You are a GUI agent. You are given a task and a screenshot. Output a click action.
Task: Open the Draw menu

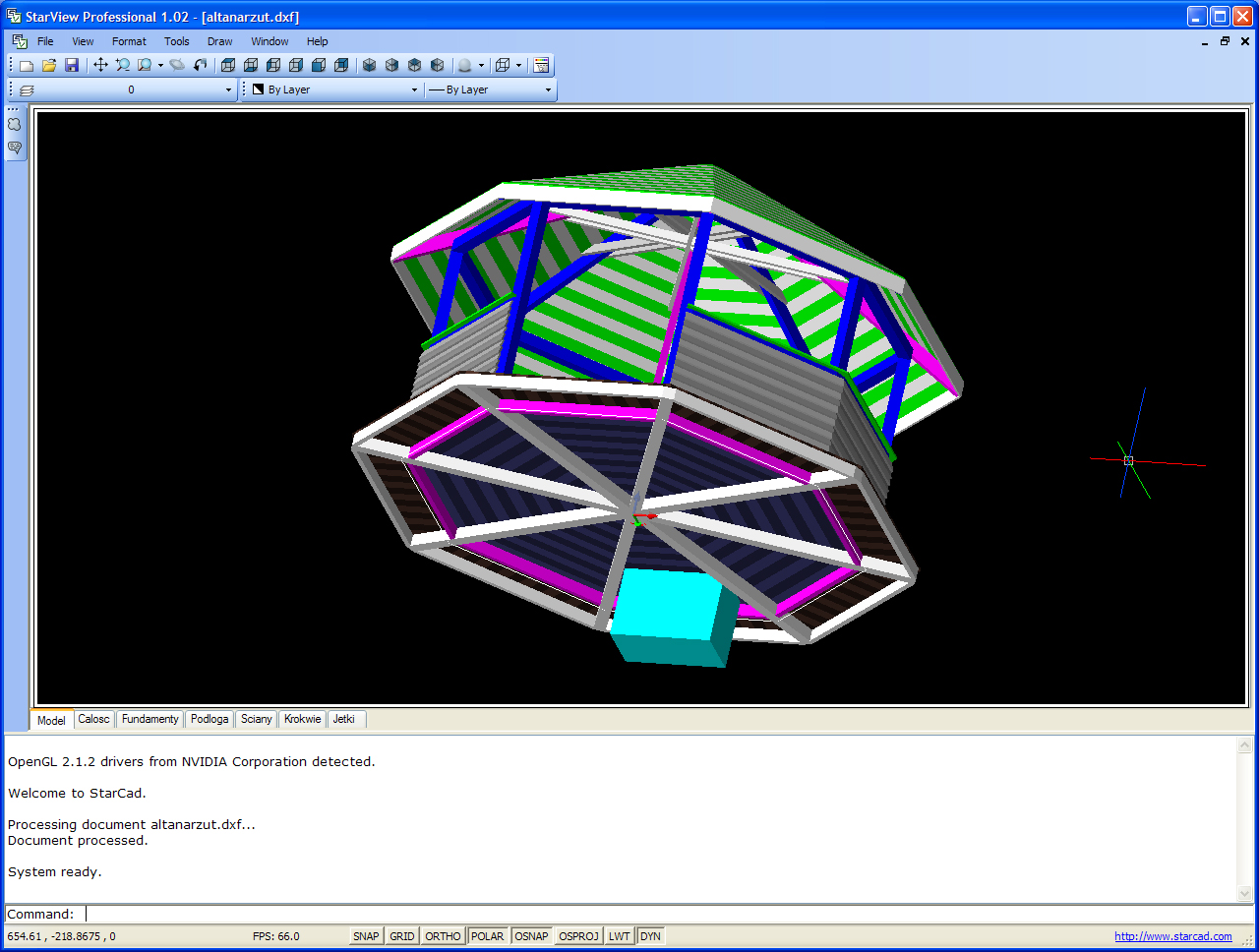coord(219,41)
